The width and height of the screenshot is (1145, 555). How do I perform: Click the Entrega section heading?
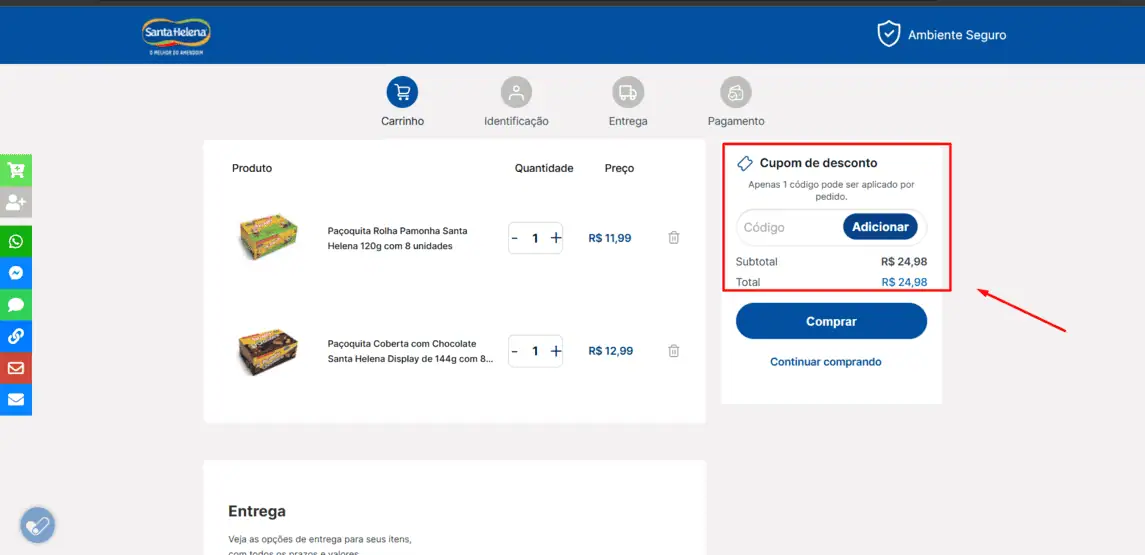click(257, 511)
